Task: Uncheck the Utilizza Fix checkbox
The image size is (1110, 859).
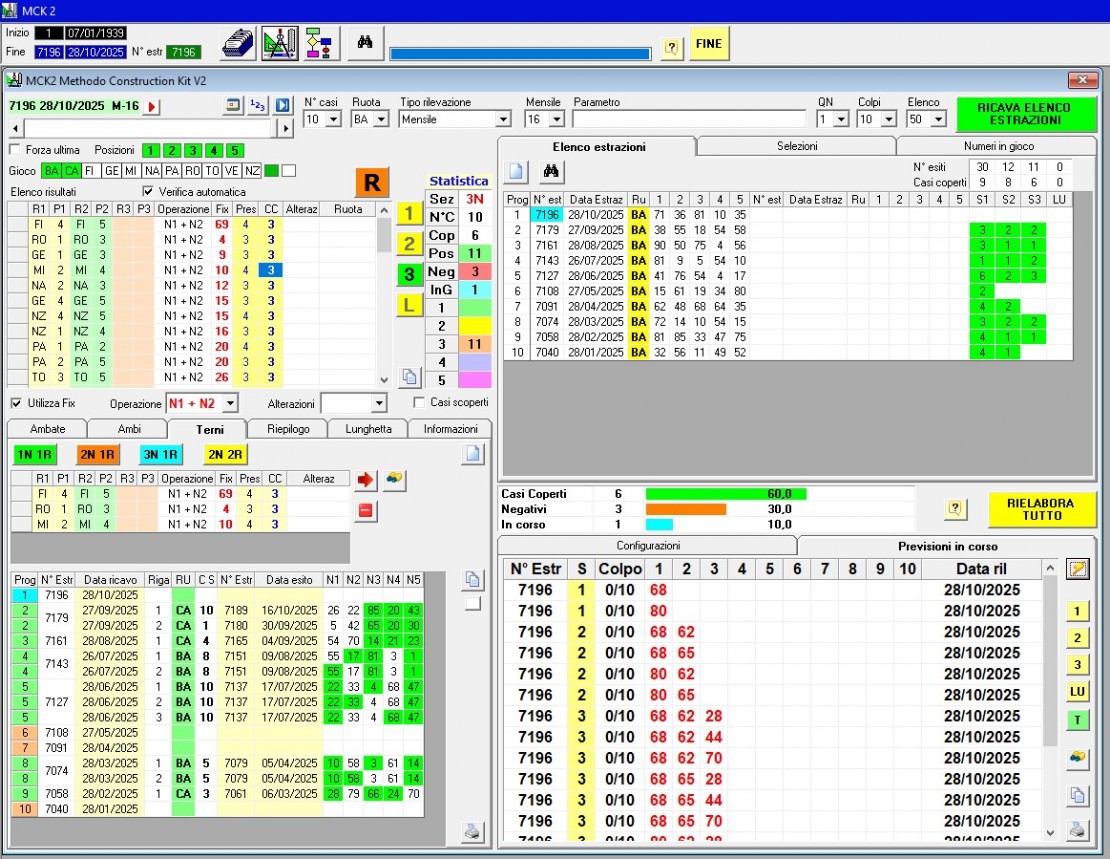Action: (x=16, y=403)
